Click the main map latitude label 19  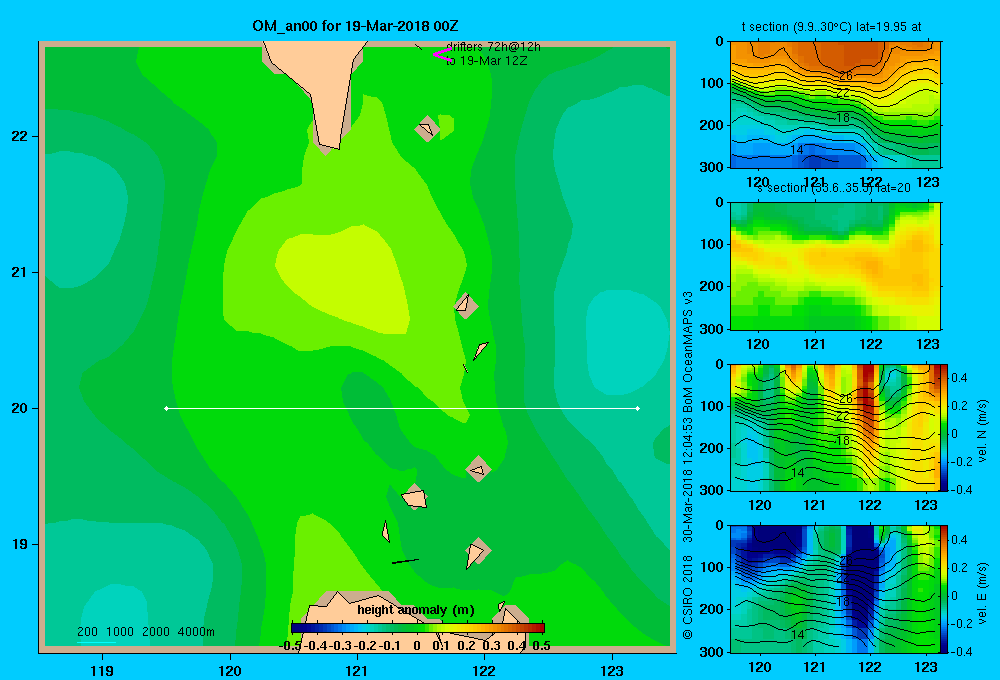(20, 544)
